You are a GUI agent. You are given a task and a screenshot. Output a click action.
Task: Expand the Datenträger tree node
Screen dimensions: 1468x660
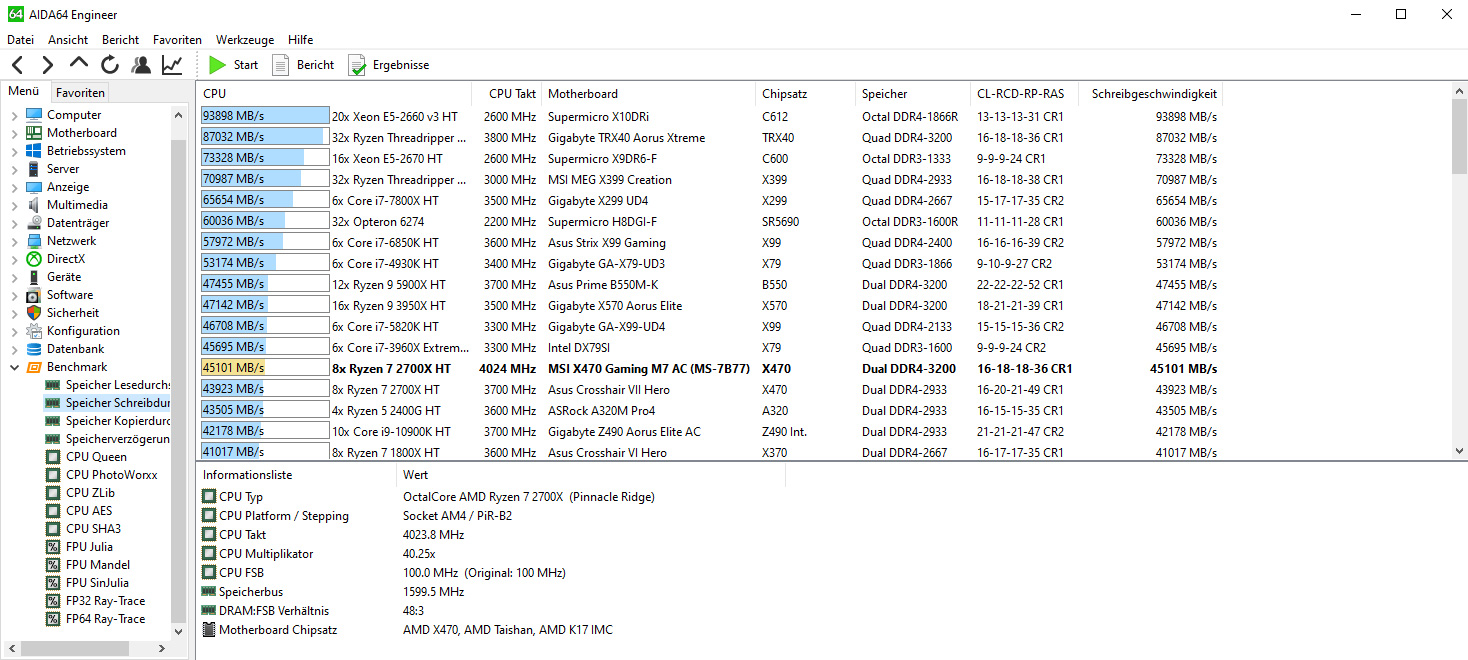coord(14,223)
